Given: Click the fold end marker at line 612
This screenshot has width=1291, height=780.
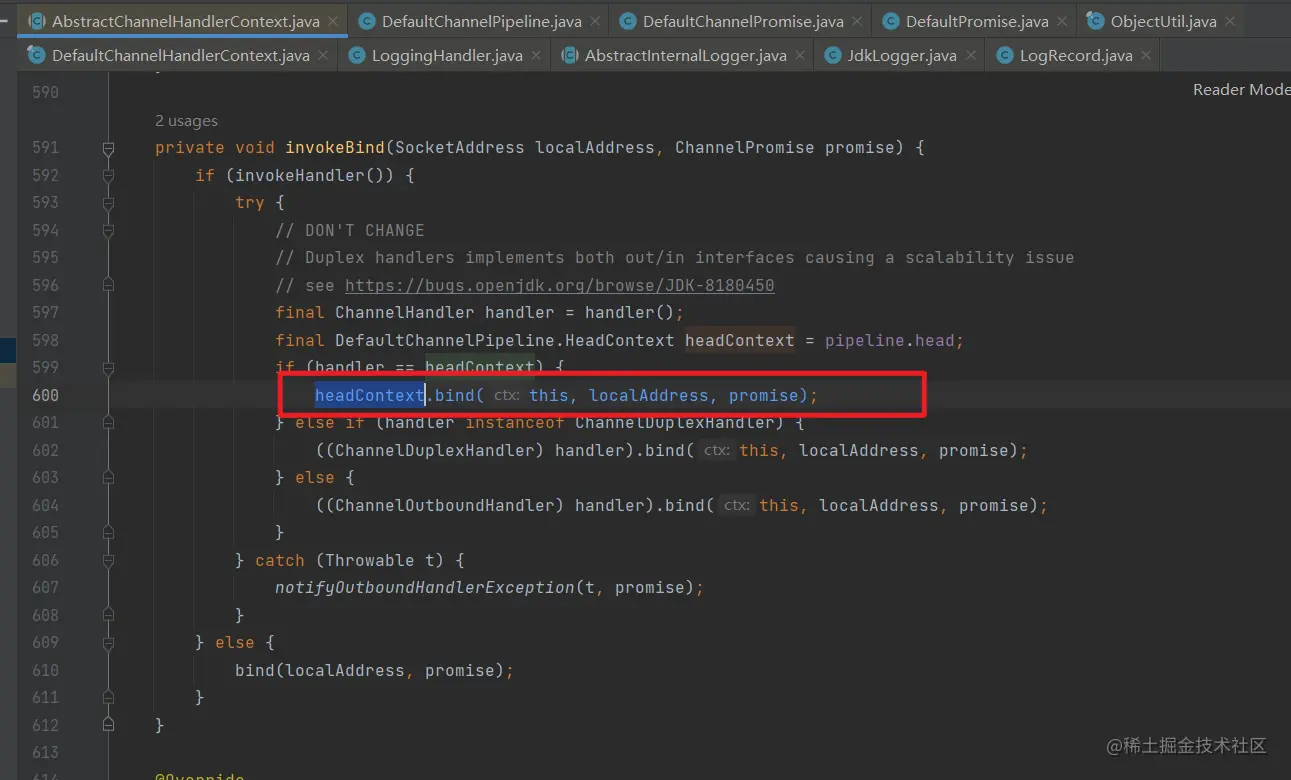Looking at the screenshot, I should [108, 724].
